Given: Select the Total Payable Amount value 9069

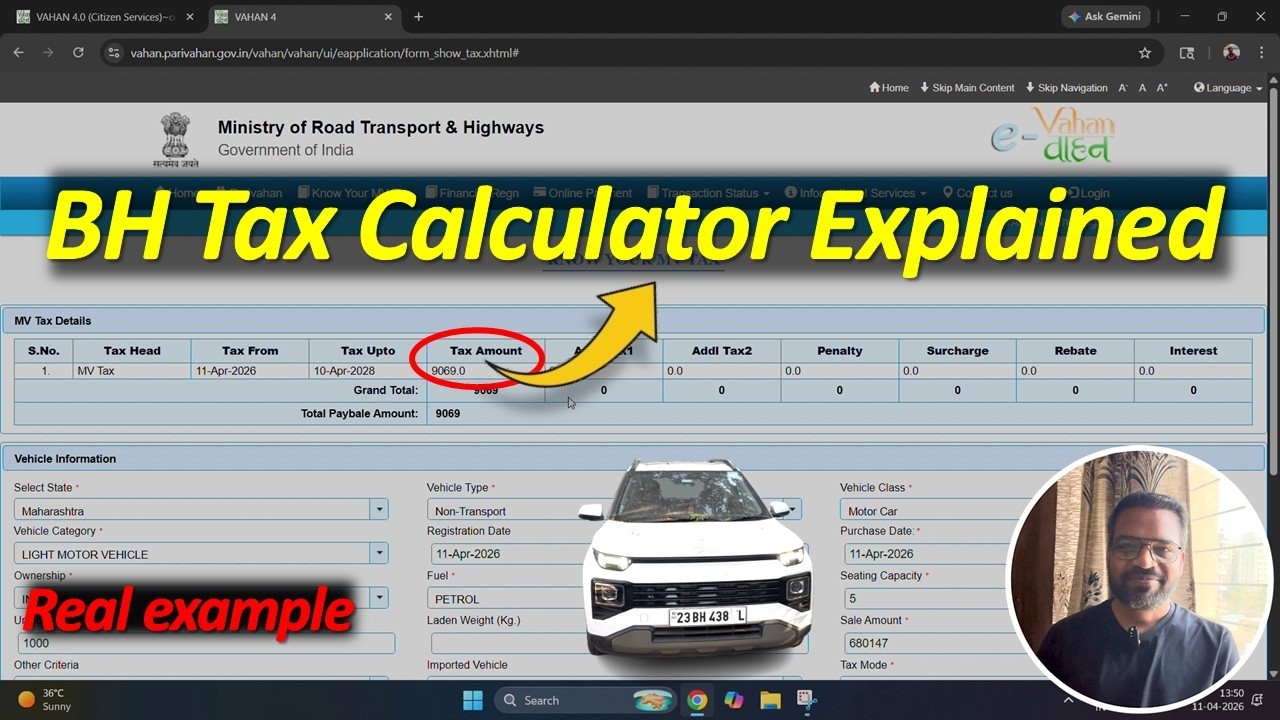Looking at the screenshot, I should 448,413.
